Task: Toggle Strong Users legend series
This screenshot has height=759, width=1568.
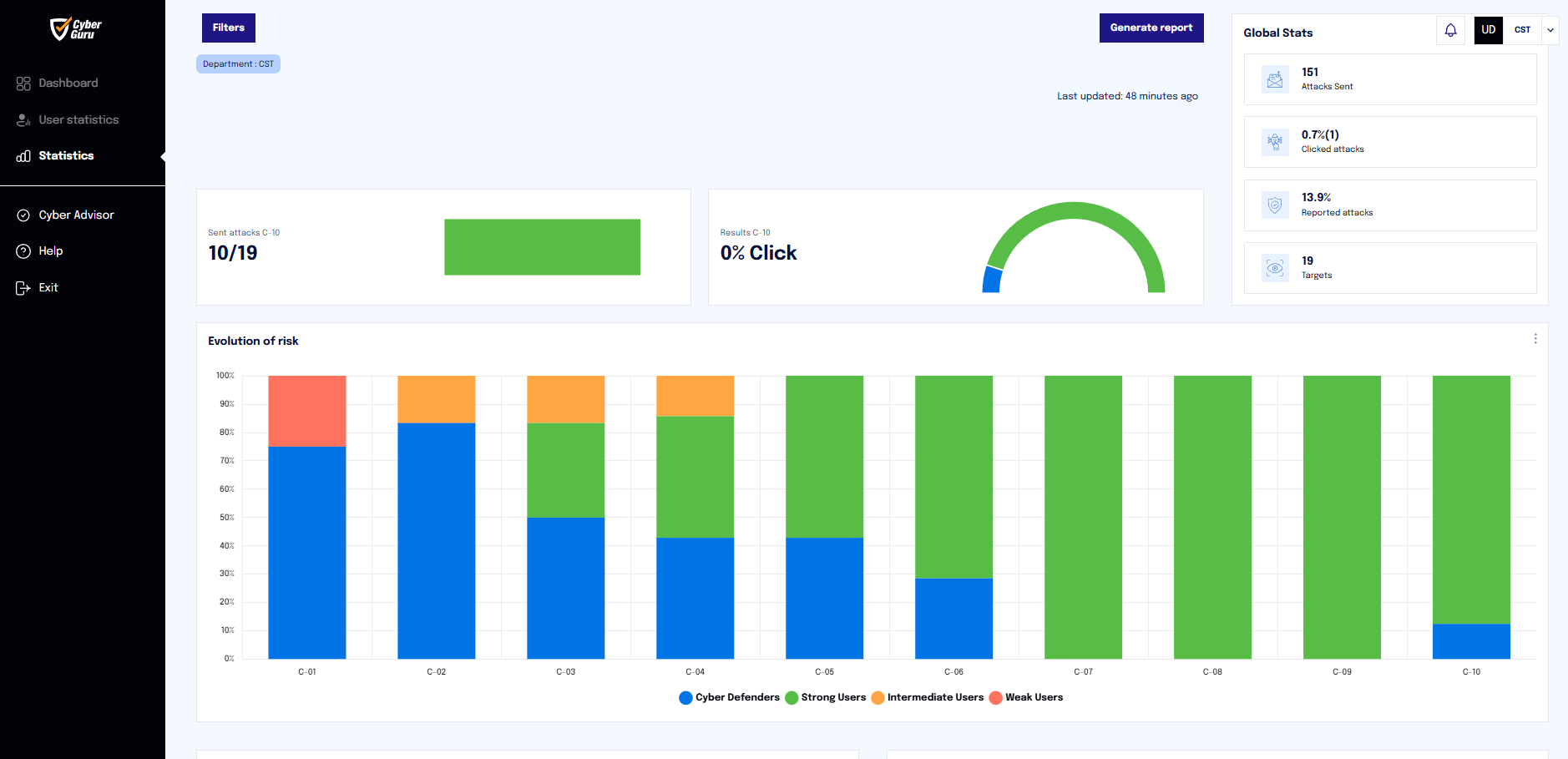Action: point(825,698)
